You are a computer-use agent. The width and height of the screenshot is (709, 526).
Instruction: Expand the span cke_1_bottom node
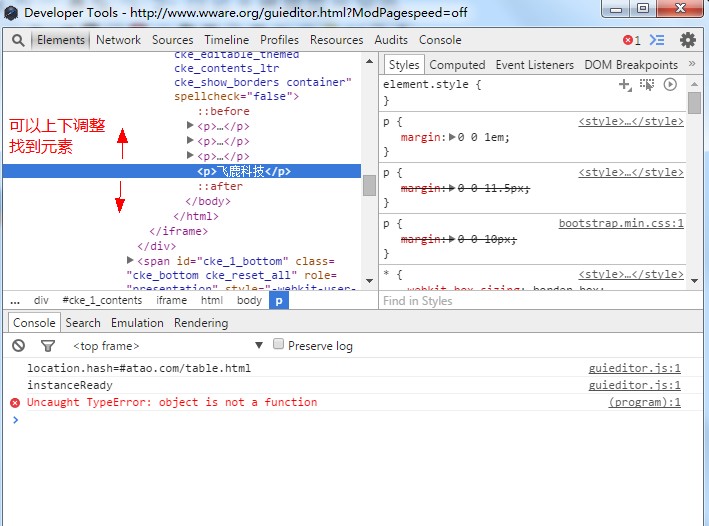(x=130, y=261)
